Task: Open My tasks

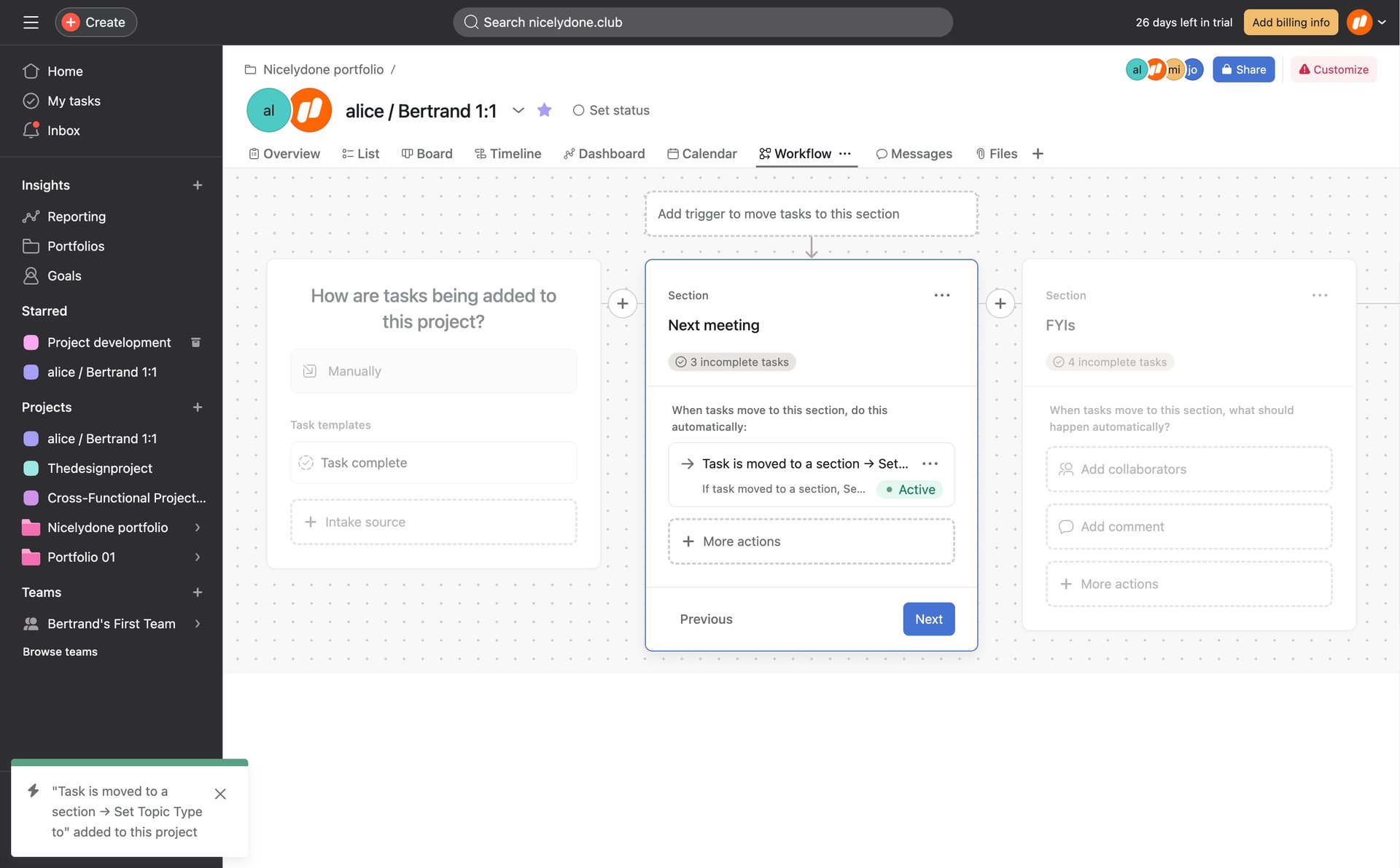Action: (73, 101)
